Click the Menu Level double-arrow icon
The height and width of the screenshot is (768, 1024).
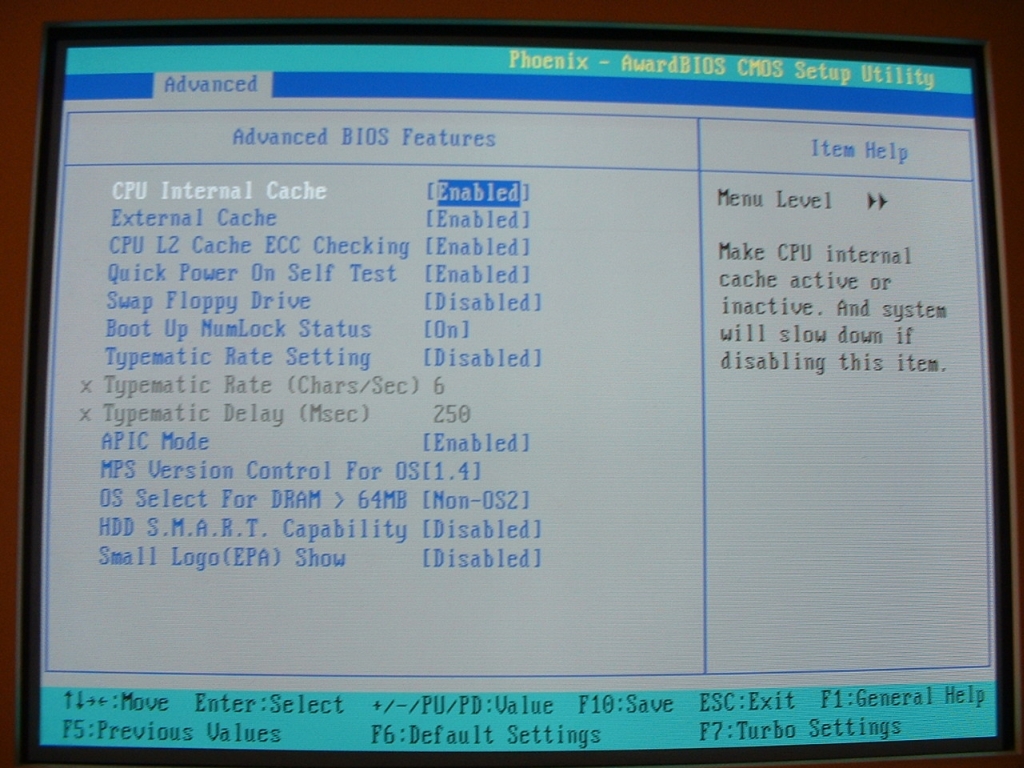click(877, 202)
